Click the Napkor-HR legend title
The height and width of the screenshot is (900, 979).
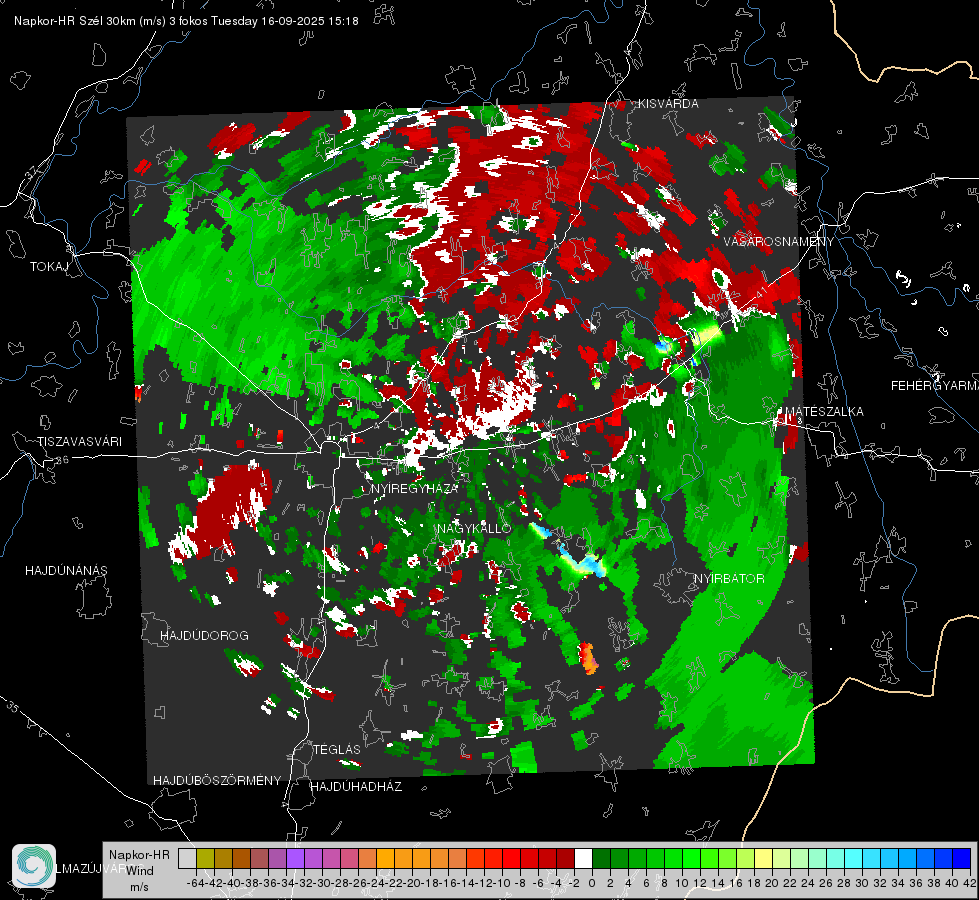(x=139, y=855)
